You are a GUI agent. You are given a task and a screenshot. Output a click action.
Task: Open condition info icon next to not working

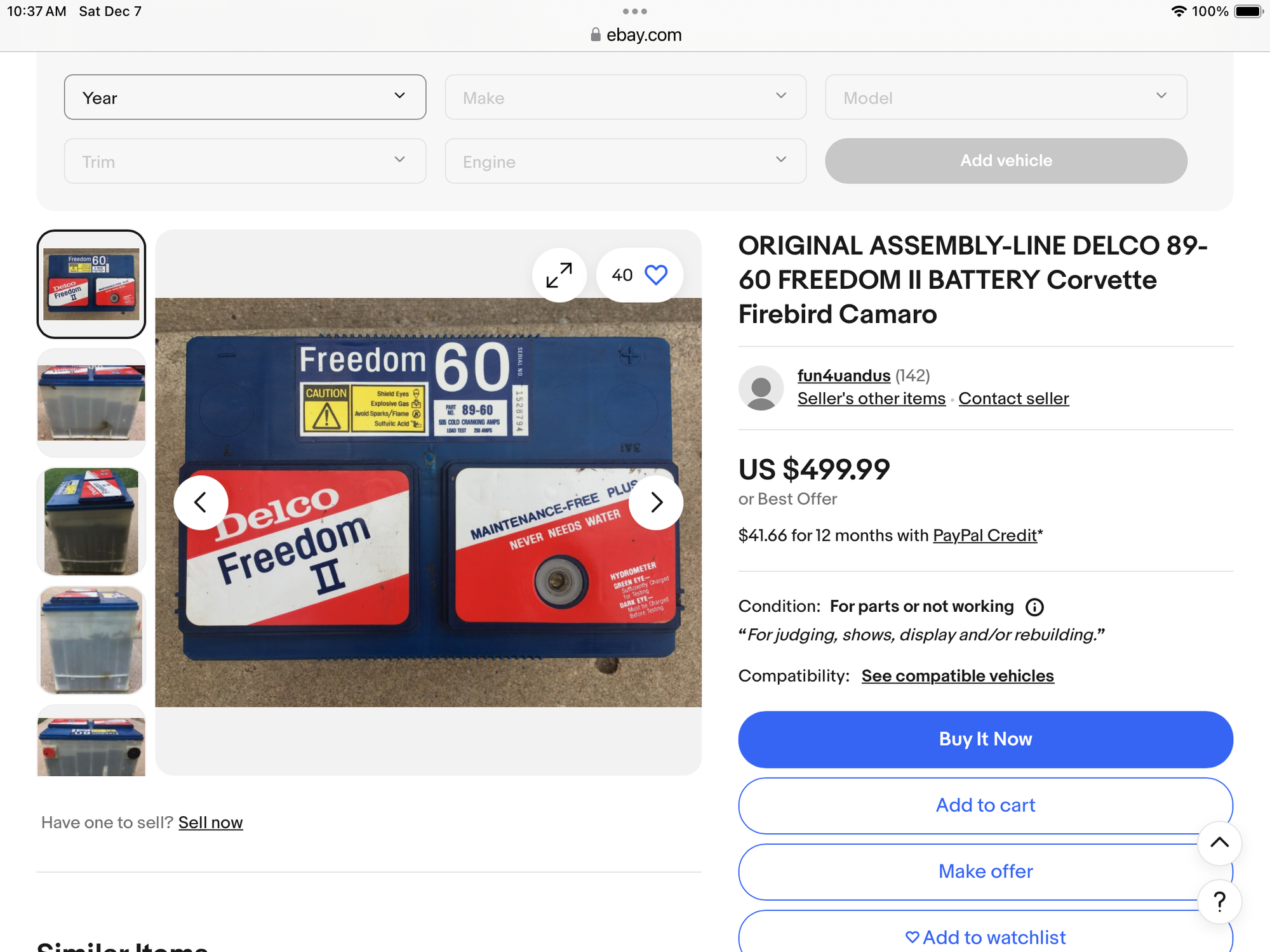click(x=1034, y=607)
